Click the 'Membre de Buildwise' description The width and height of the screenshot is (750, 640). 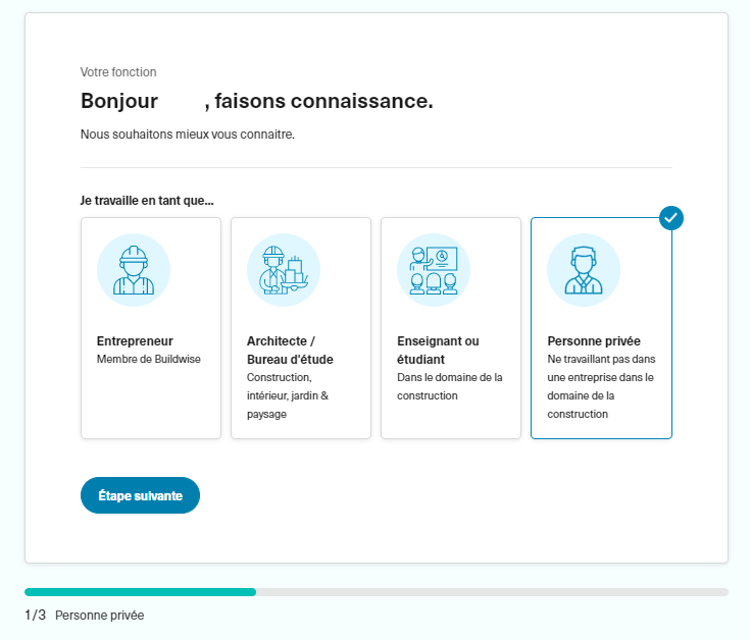pyautogui.click(x=148, y=360)
